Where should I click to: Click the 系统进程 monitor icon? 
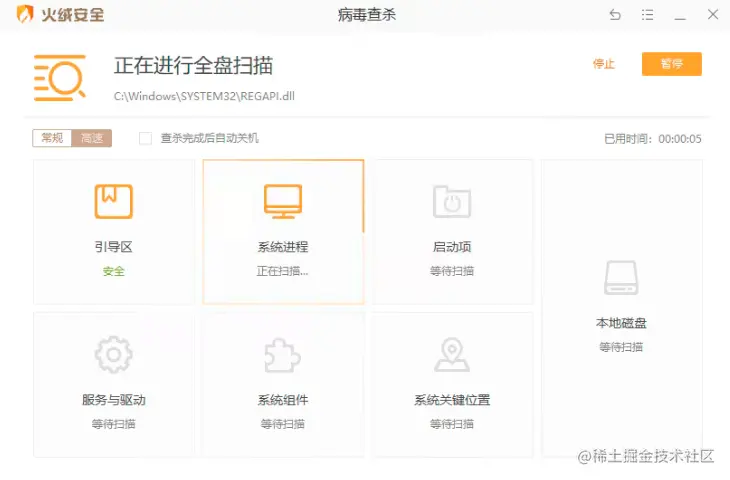(283, 201)
